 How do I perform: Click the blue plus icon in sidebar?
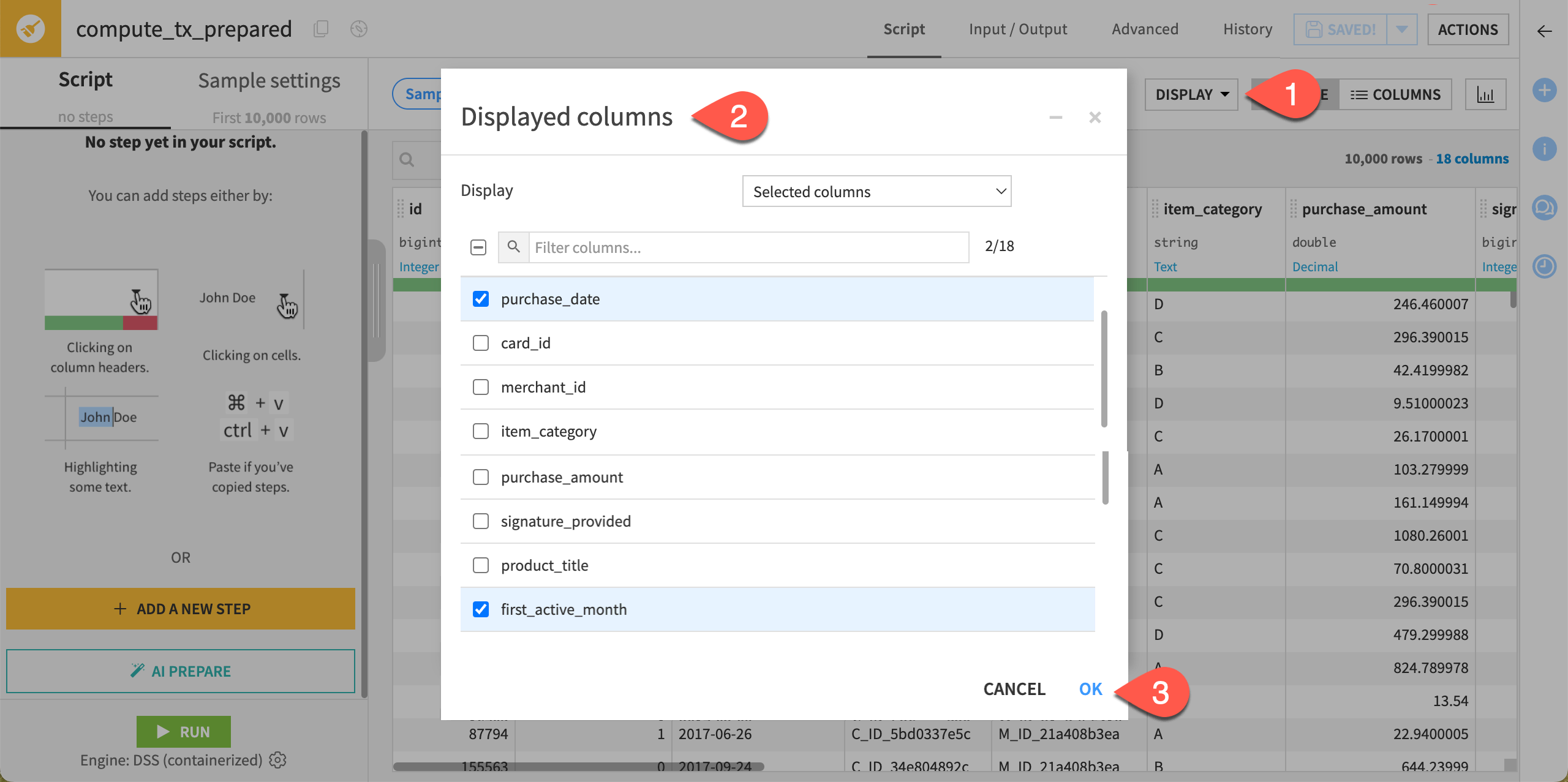click(x=1544, y=91)
